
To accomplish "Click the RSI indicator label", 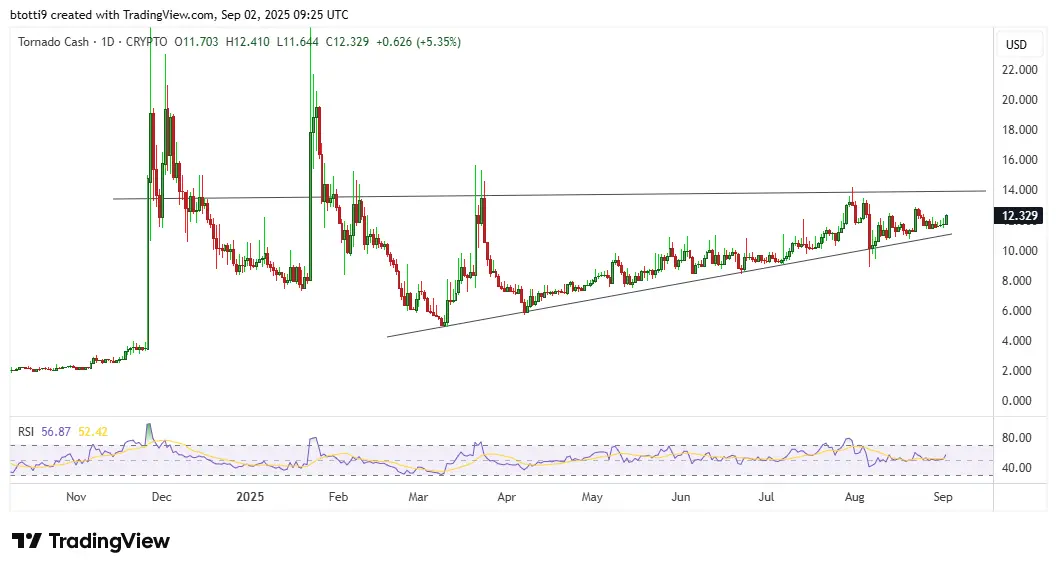I will (x=26, y=431).
